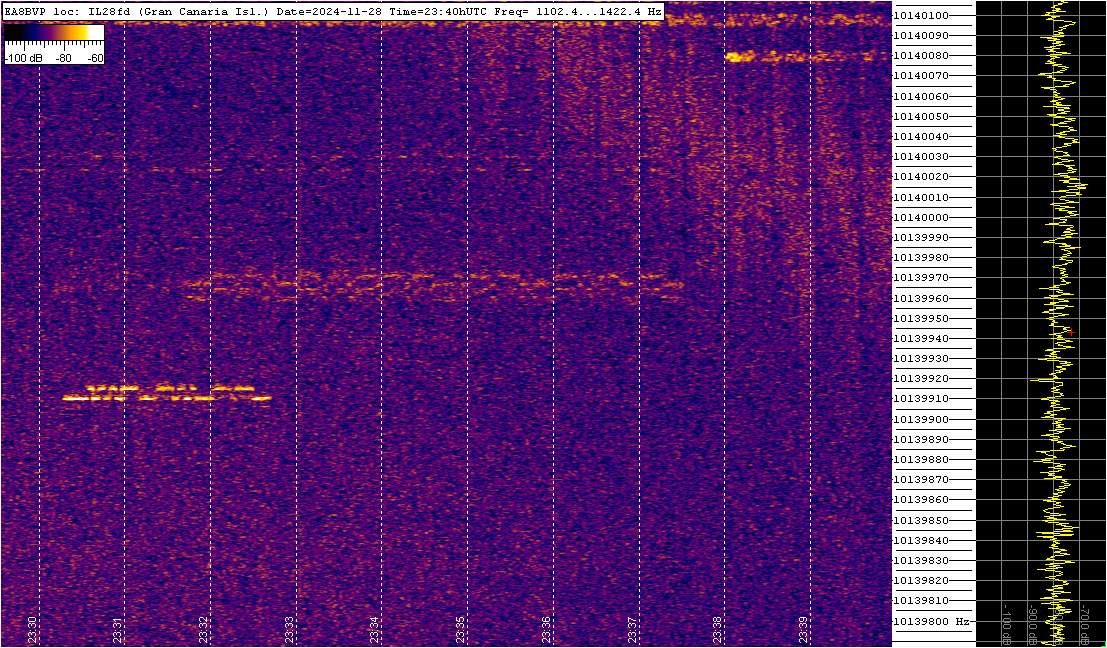Click the 10139830 frequency label
Image resolution: width=1107 pixels, height=648 pixels.
[920, 561]
